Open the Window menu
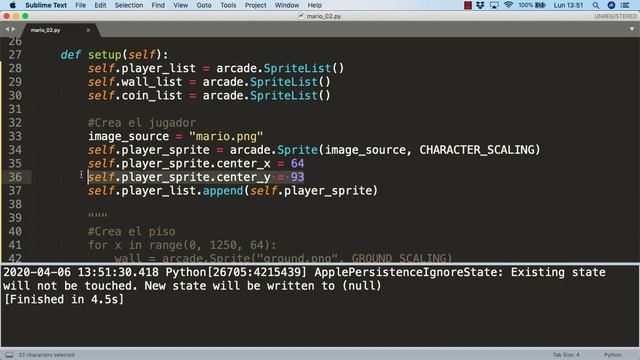This screenshot has width=640, height=360. pyautogui.click(x=287, y=5)
